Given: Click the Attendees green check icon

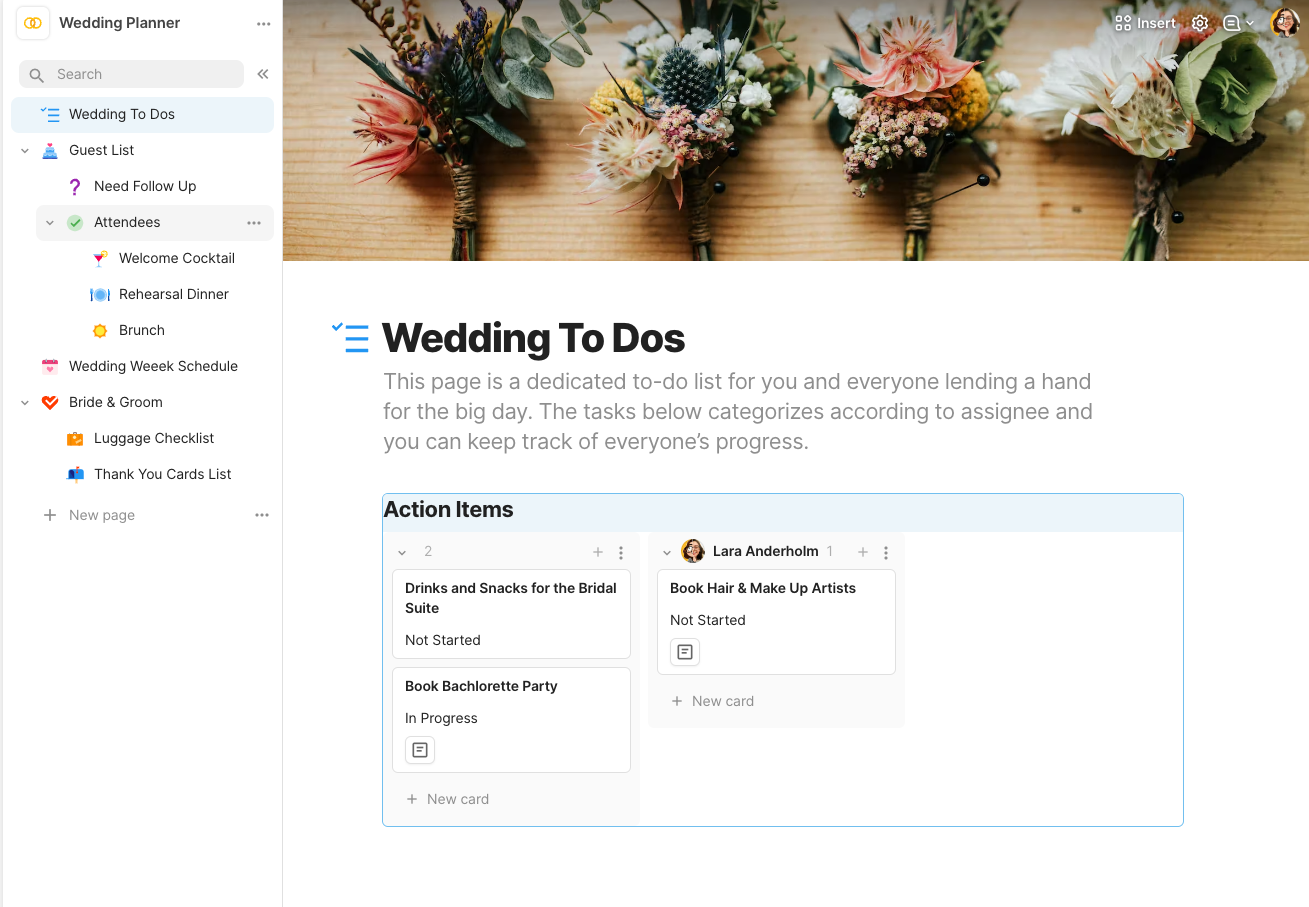Looking at the screenshot, I should [75, 222].
